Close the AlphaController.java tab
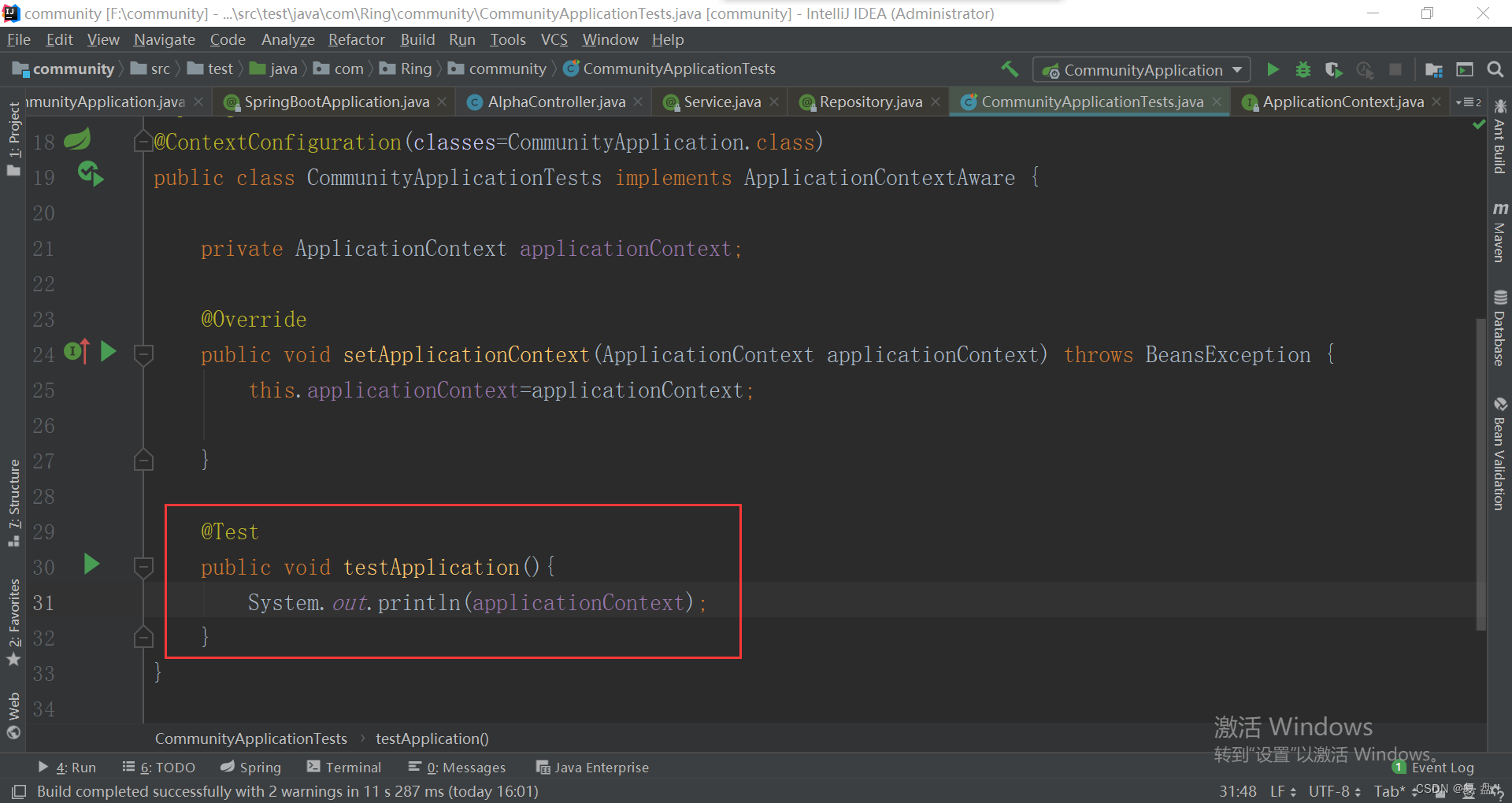Image resolution: width=1512 pixels, height=803 pixels. click(638, 102)
